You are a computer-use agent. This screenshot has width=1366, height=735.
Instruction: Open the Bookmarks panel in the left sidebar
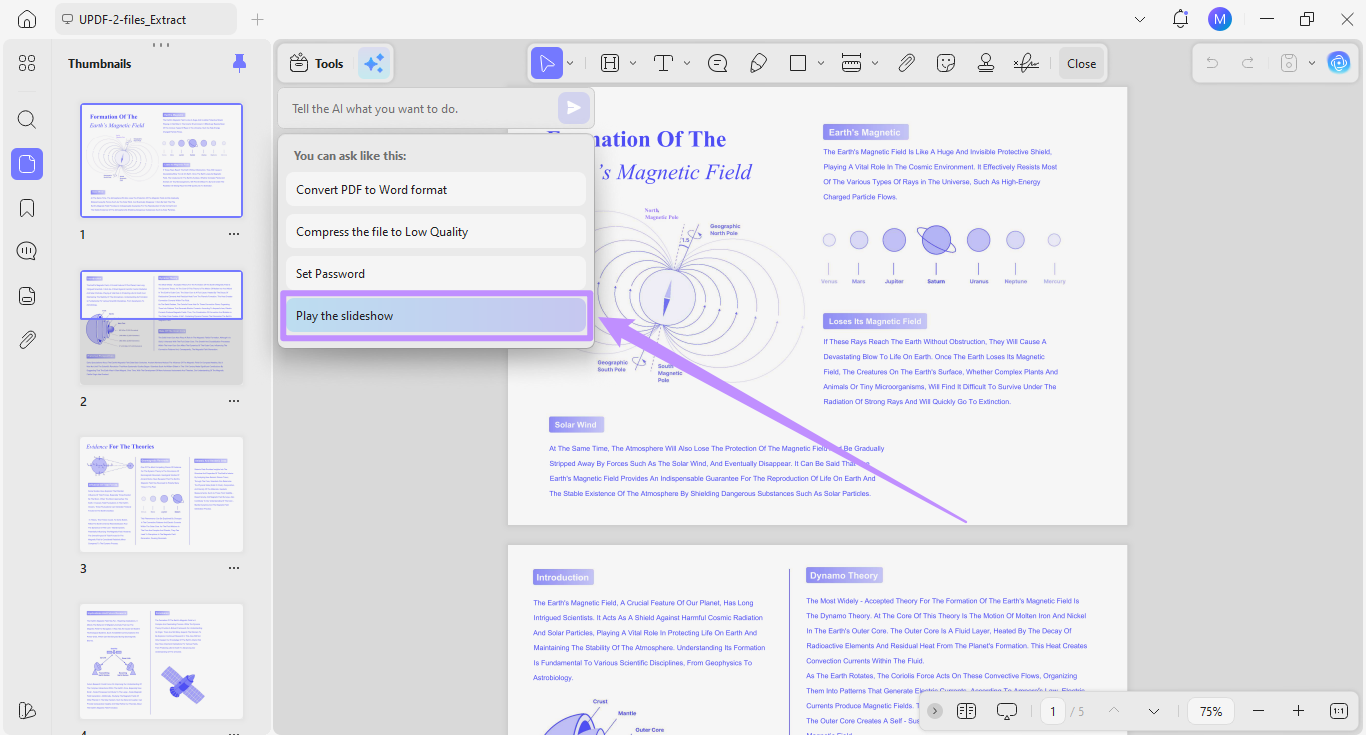pyautogui.click(x=27, y=208)
